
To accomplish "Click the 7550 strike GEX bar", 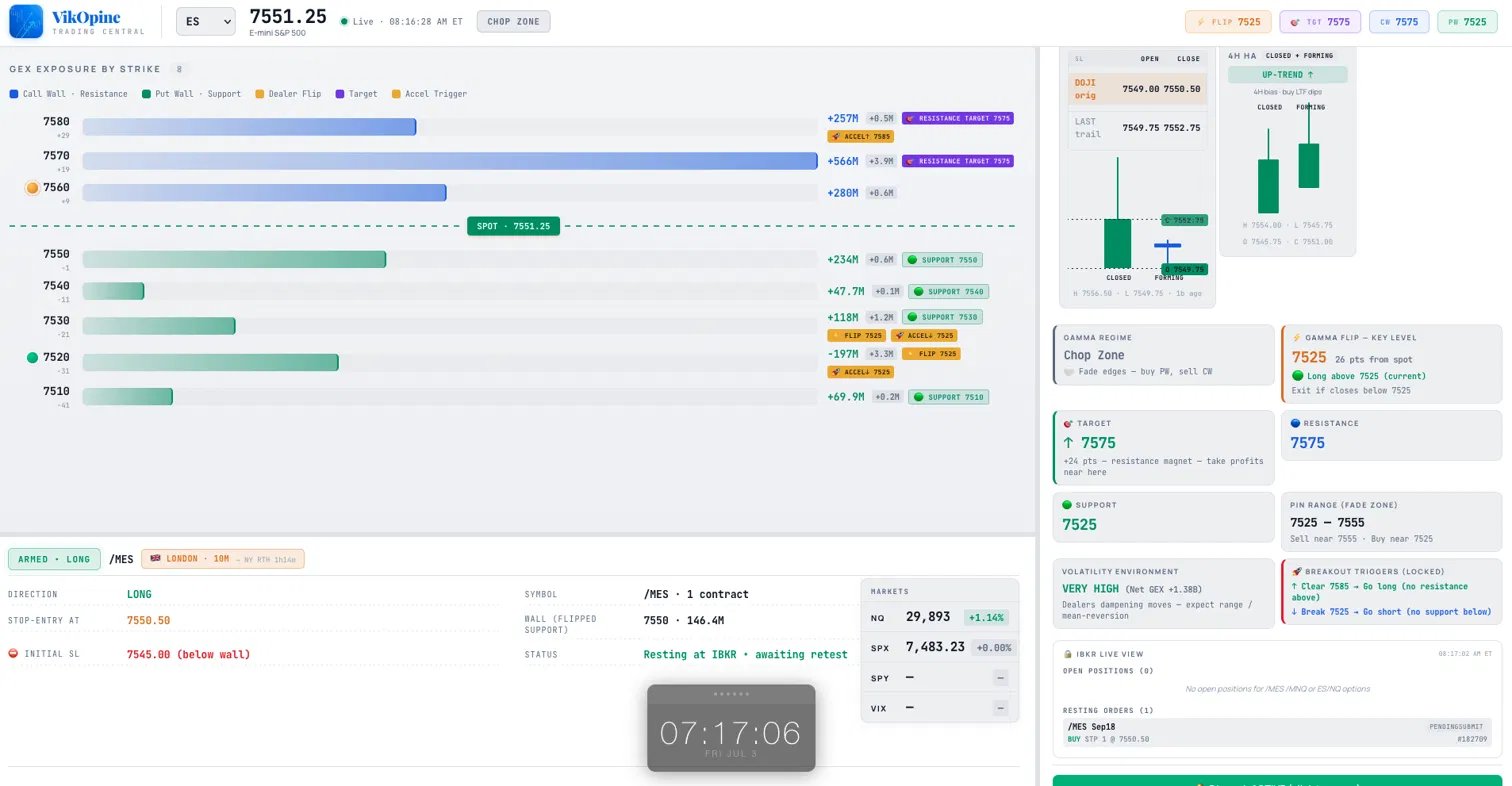I will 234,259.
